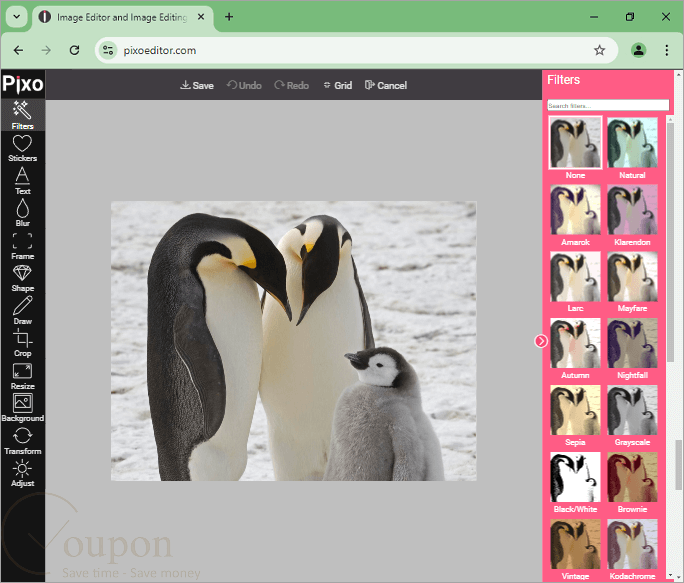Close the Image Editor tab
Viewport: 684px width, 583px height.
[x=201, y=17]
